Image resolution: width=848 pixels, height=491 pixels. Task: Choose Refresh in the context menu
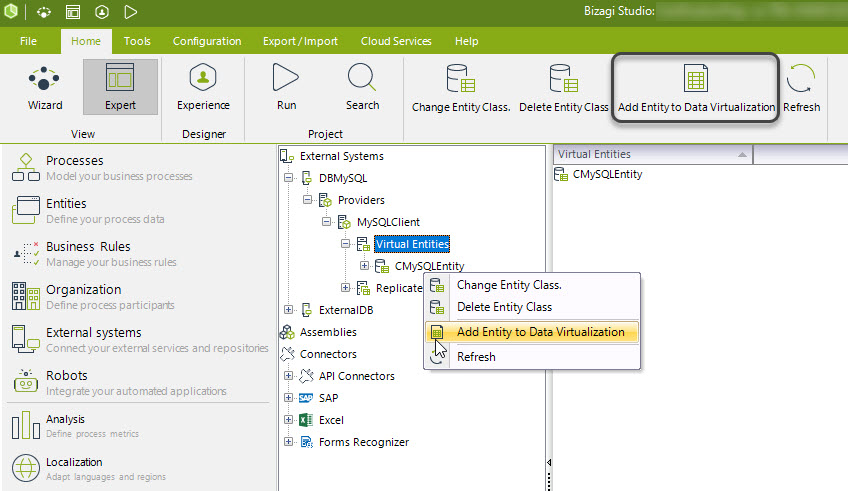click(532, 357)
